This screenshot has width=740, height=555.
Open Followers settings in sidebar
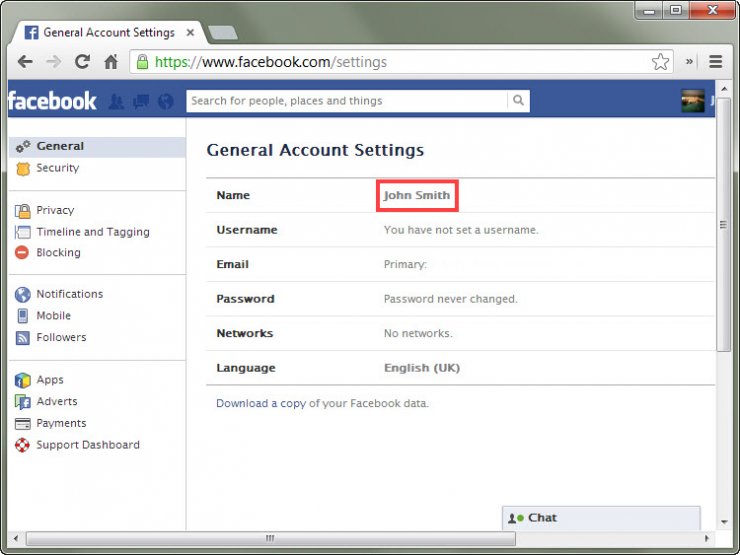(x=61, y=337)
